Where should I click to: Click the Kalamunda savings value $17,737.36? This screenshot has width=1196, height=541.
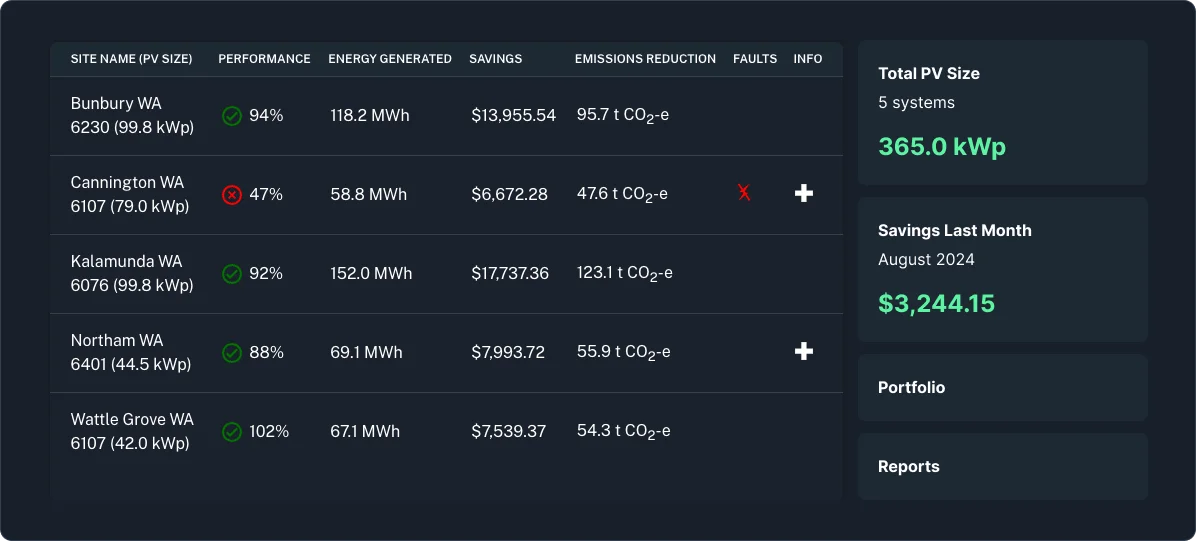point(510,273)
